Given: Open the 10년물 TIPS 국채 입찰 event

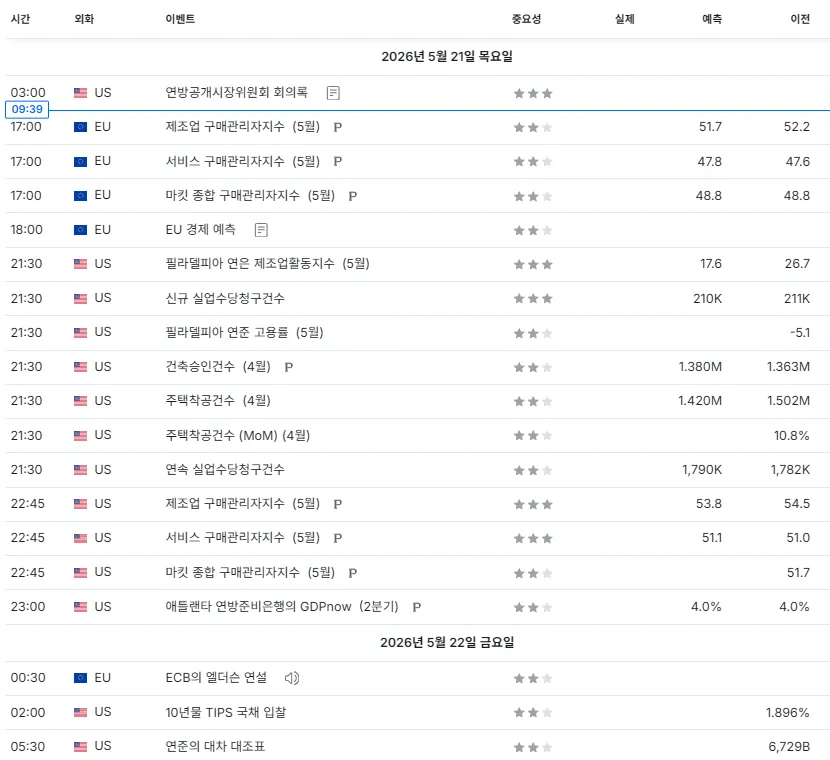Looking at the screenshot, I should (x=225, y=712).
